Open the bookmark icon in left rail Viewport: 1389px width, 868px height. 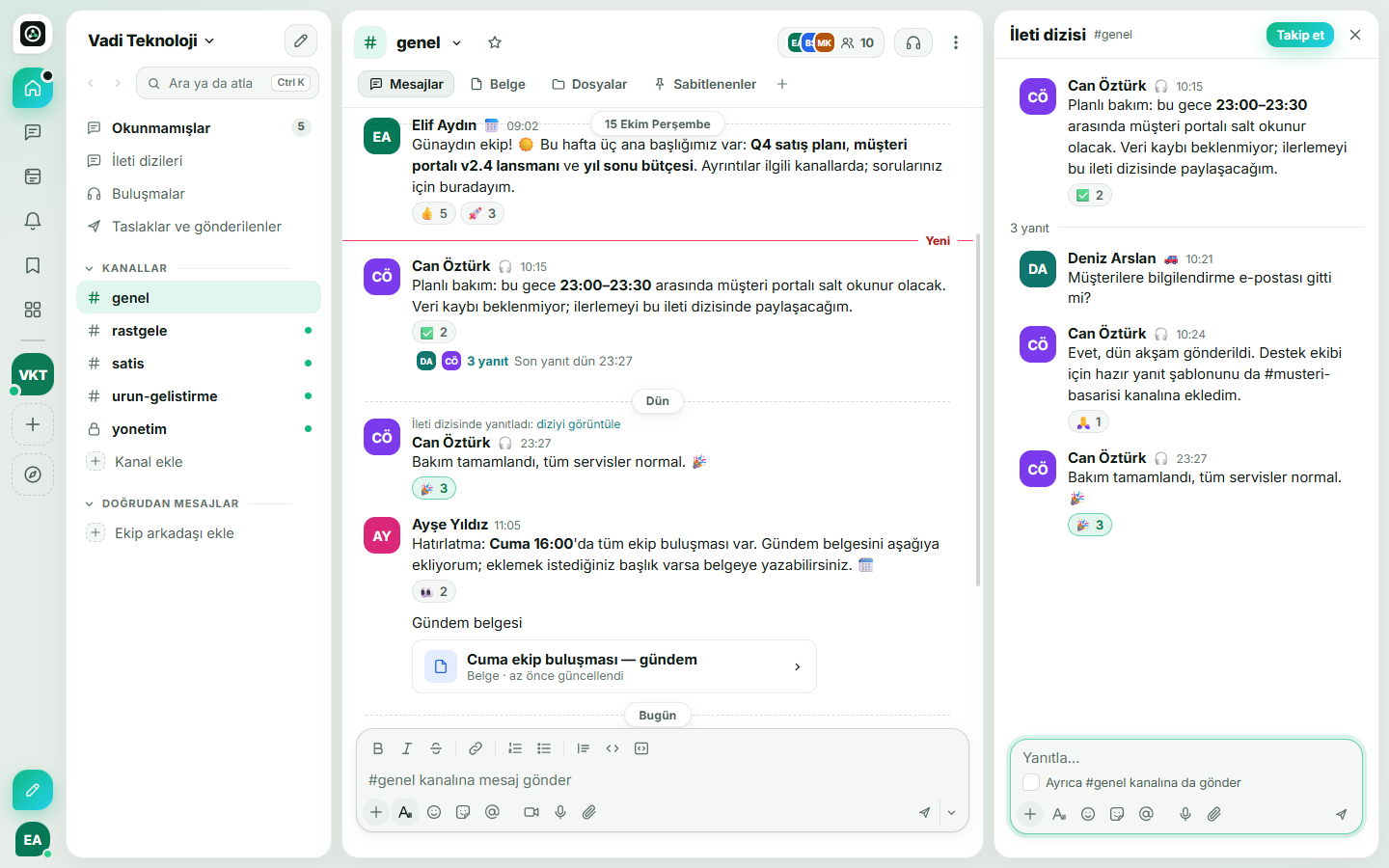click(33, 265)
